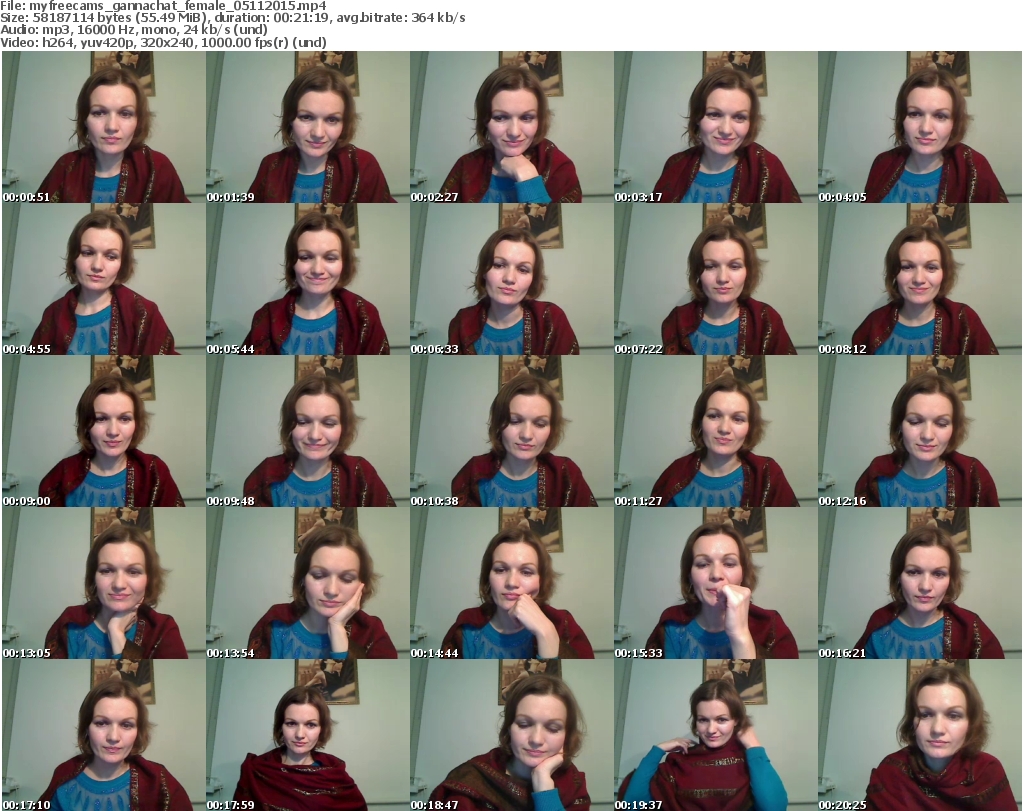
Task: Click the 00:08:12 timestamp label
Action: [x=842, y=349]
